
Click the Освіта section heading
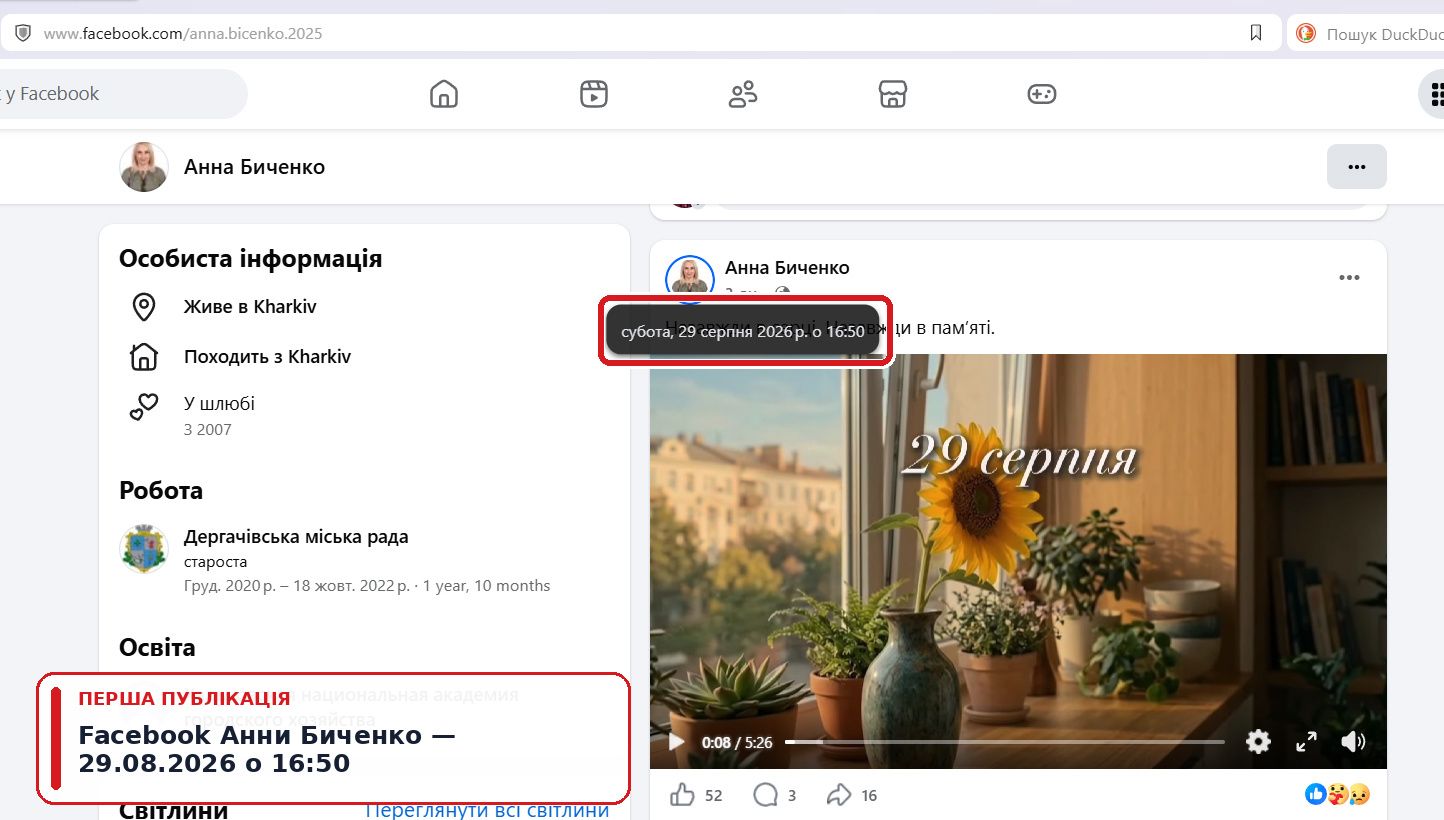(157, 648)
